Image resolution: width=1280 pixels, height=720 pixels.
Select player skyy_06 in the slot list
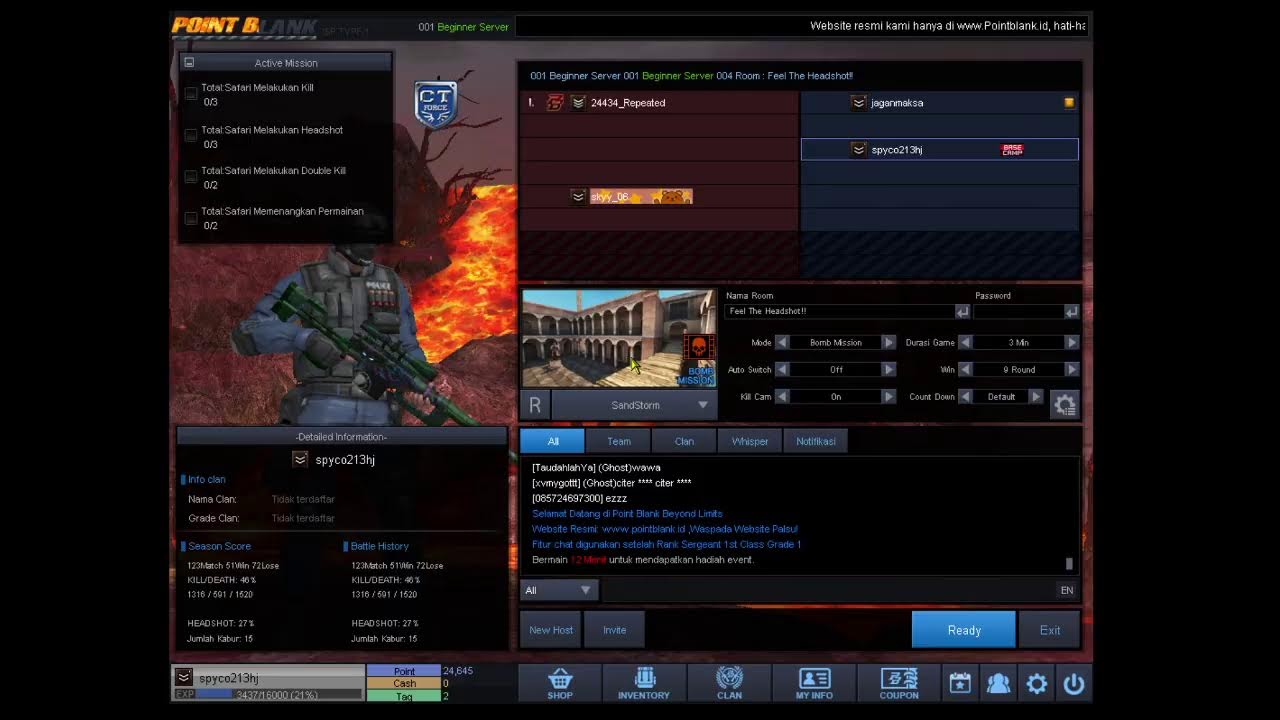(x=659, y=197)
